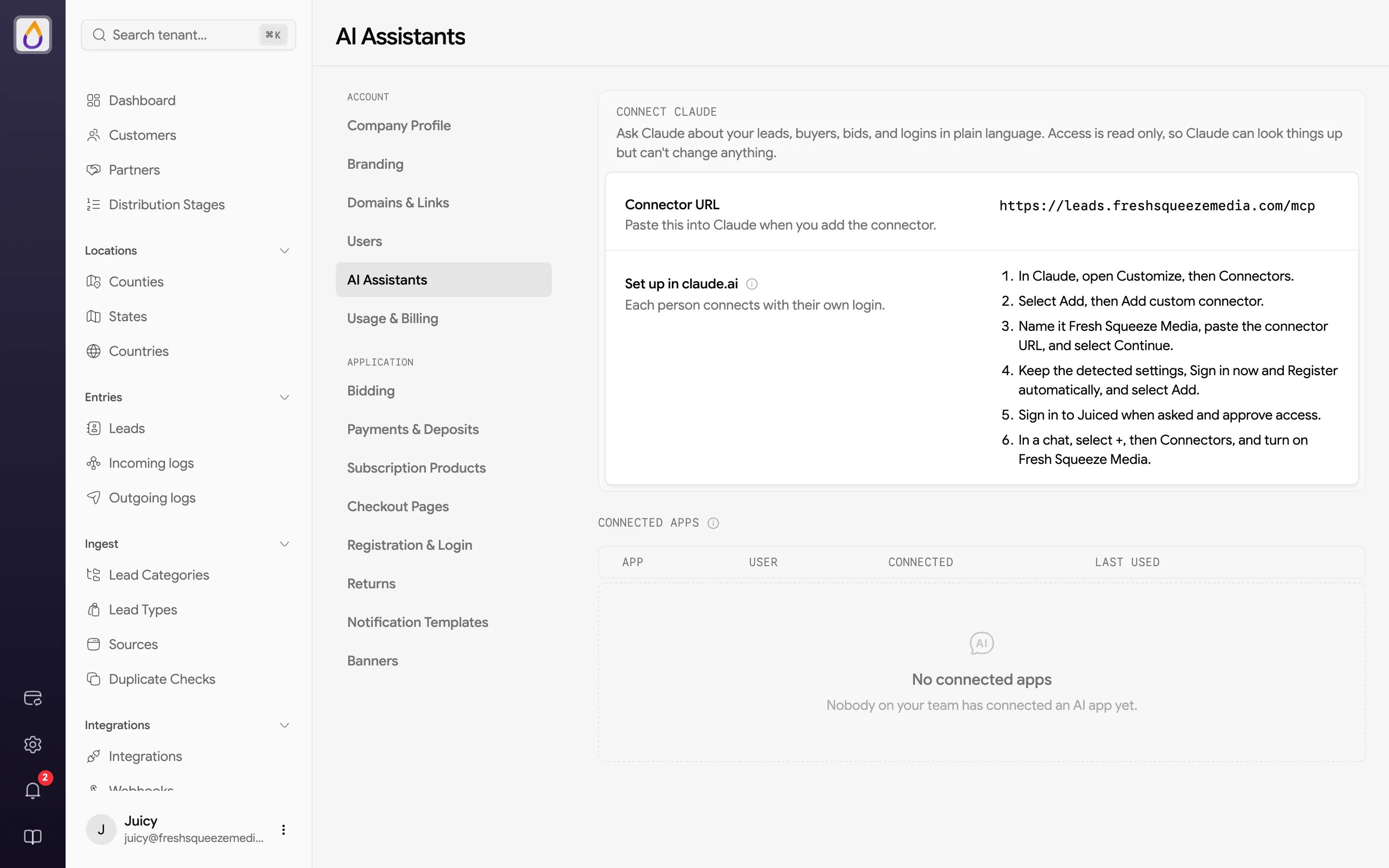Viewport: 1389px width, 868px height.
Task: Open user menu dots next to Juicy
Action: tap(284, 829)
